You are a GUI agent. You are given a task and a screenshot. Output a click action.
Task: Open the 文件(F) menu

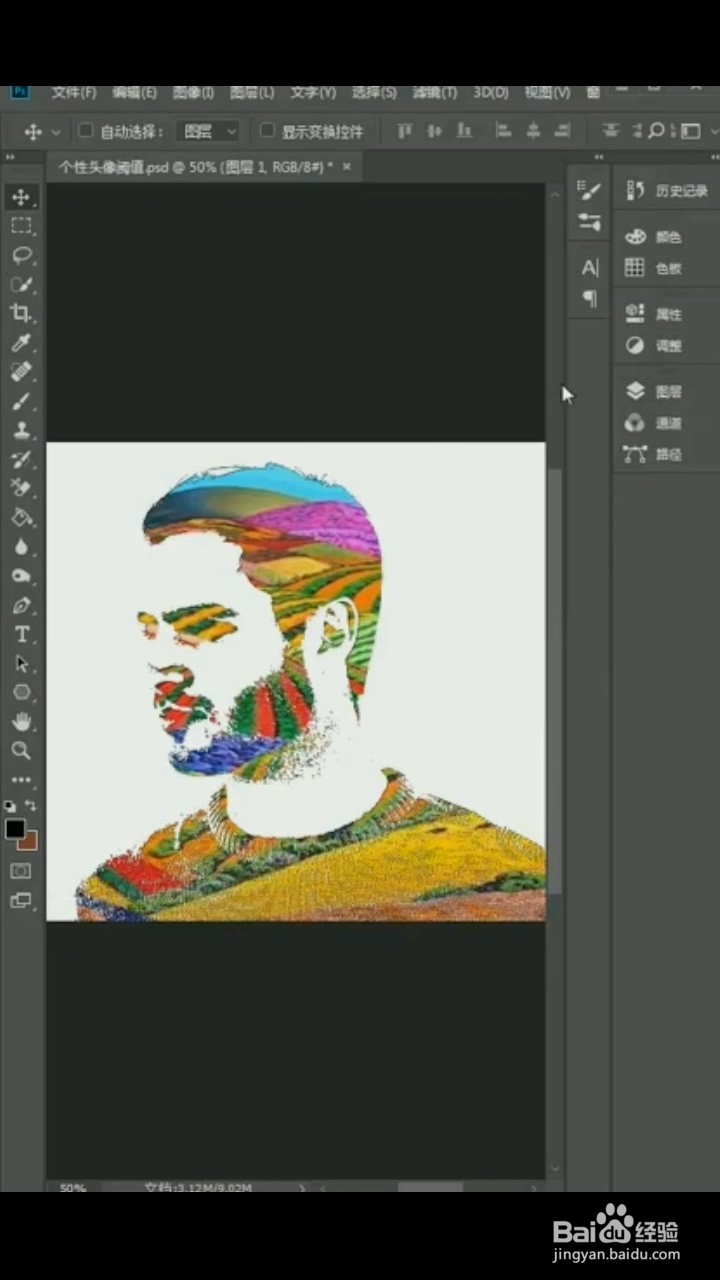(73, 92)
